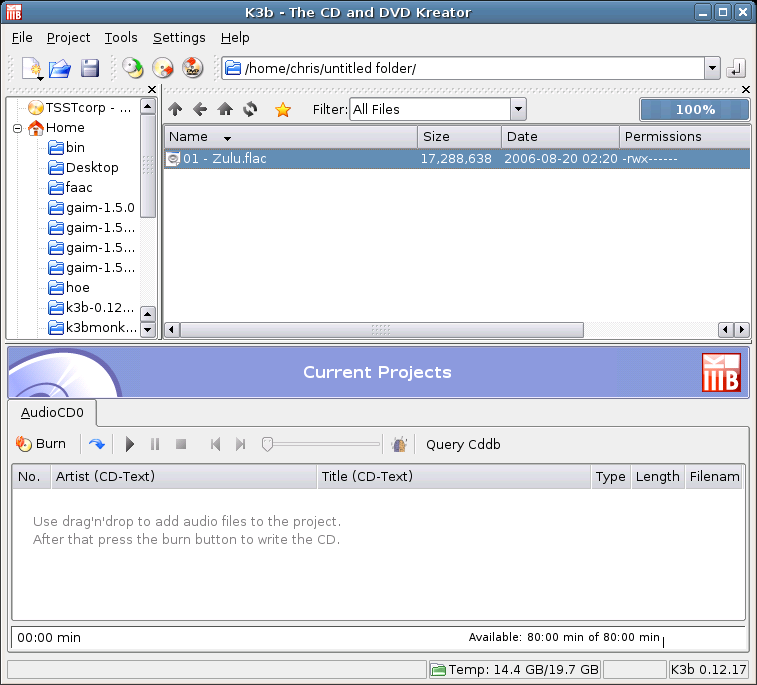
Task: Click the file list horizontal scrollbar
Action: (381, 330)
